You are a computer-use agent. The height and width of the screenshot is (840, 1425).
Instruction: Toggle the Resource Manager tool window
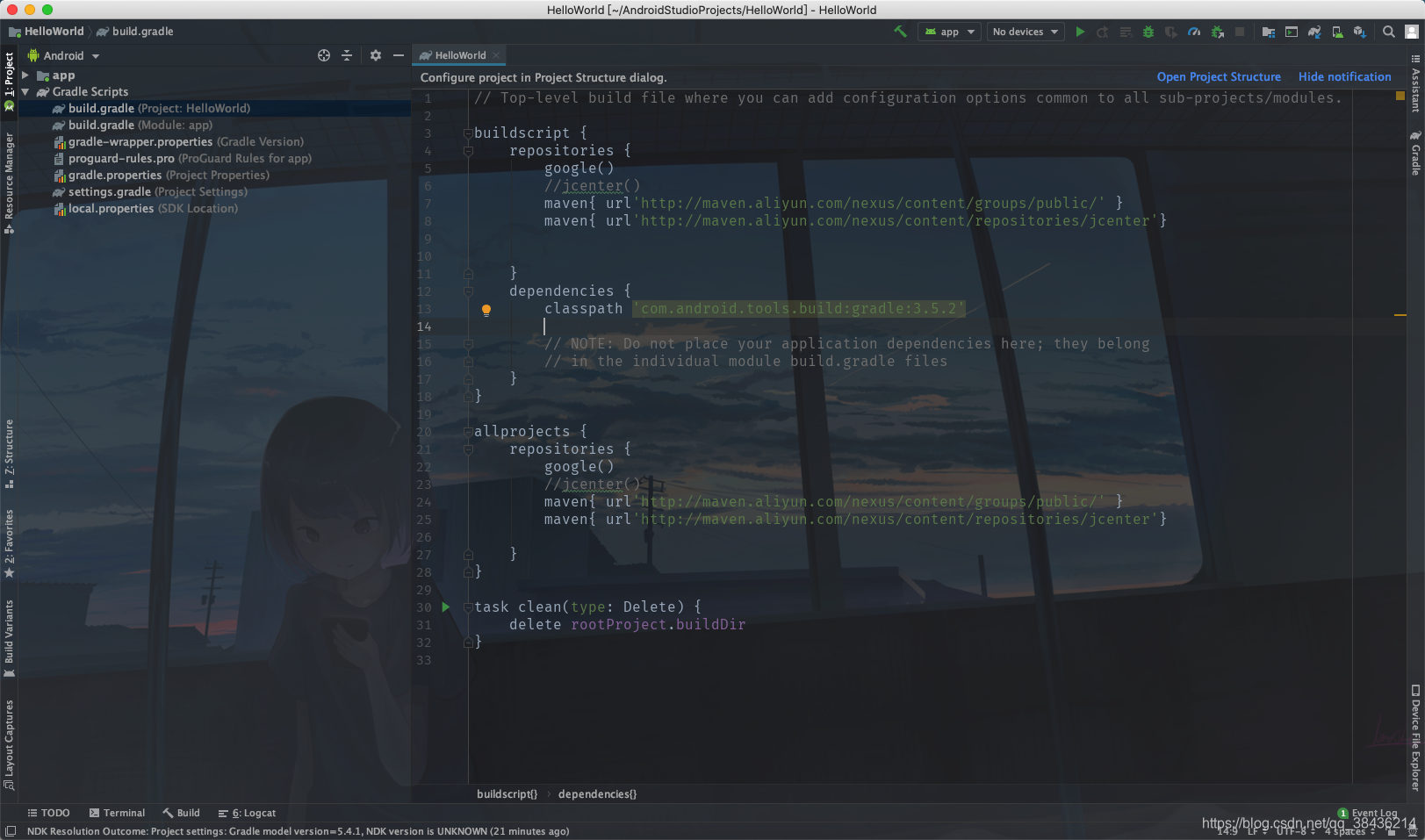click(x=9, y=183)
